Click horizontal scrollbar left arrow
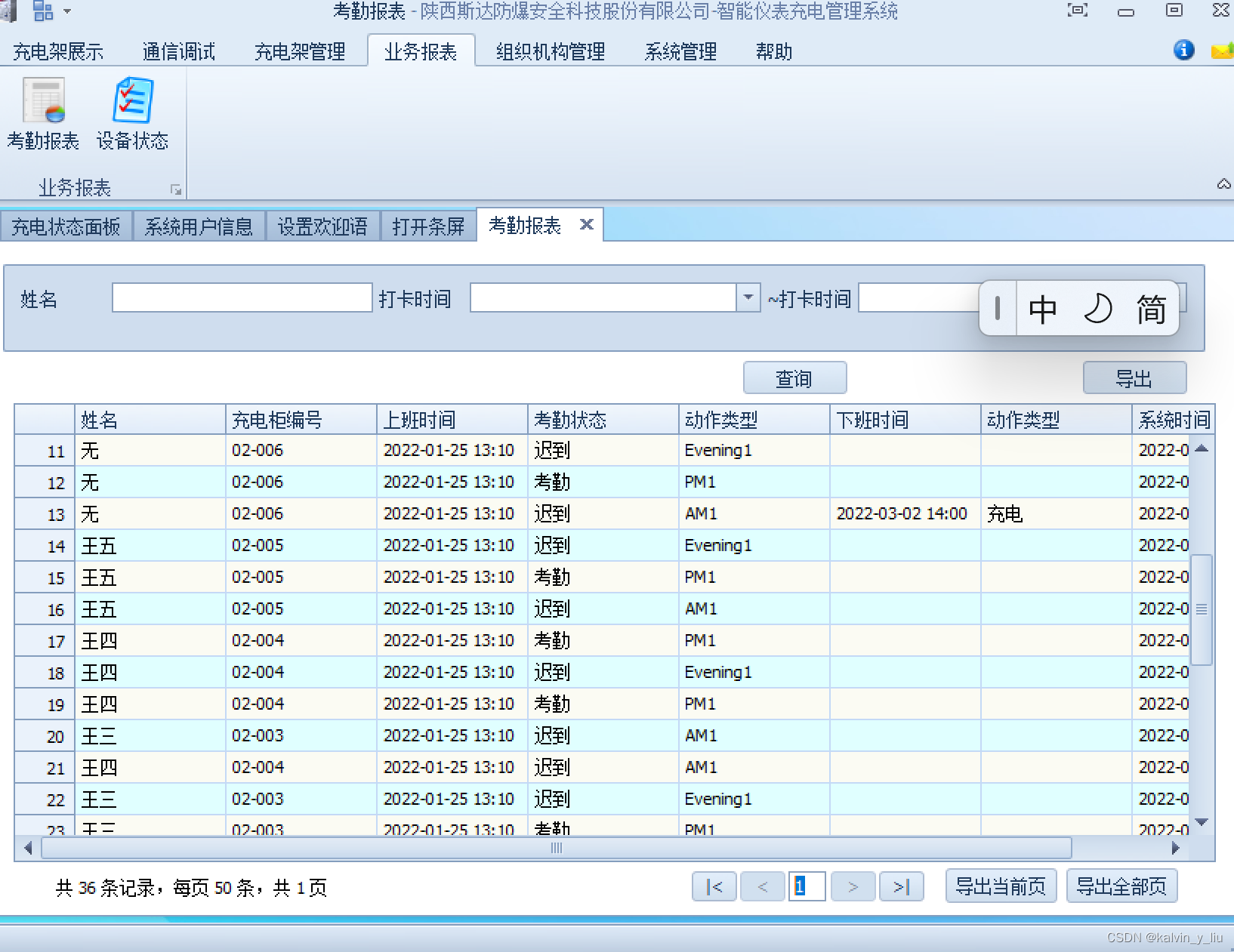 (28, 849)
